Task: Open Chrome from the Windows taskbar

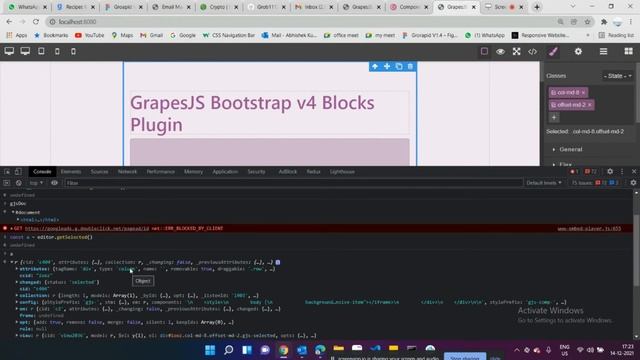Action: pyautogui.click(x=283, y=350)
